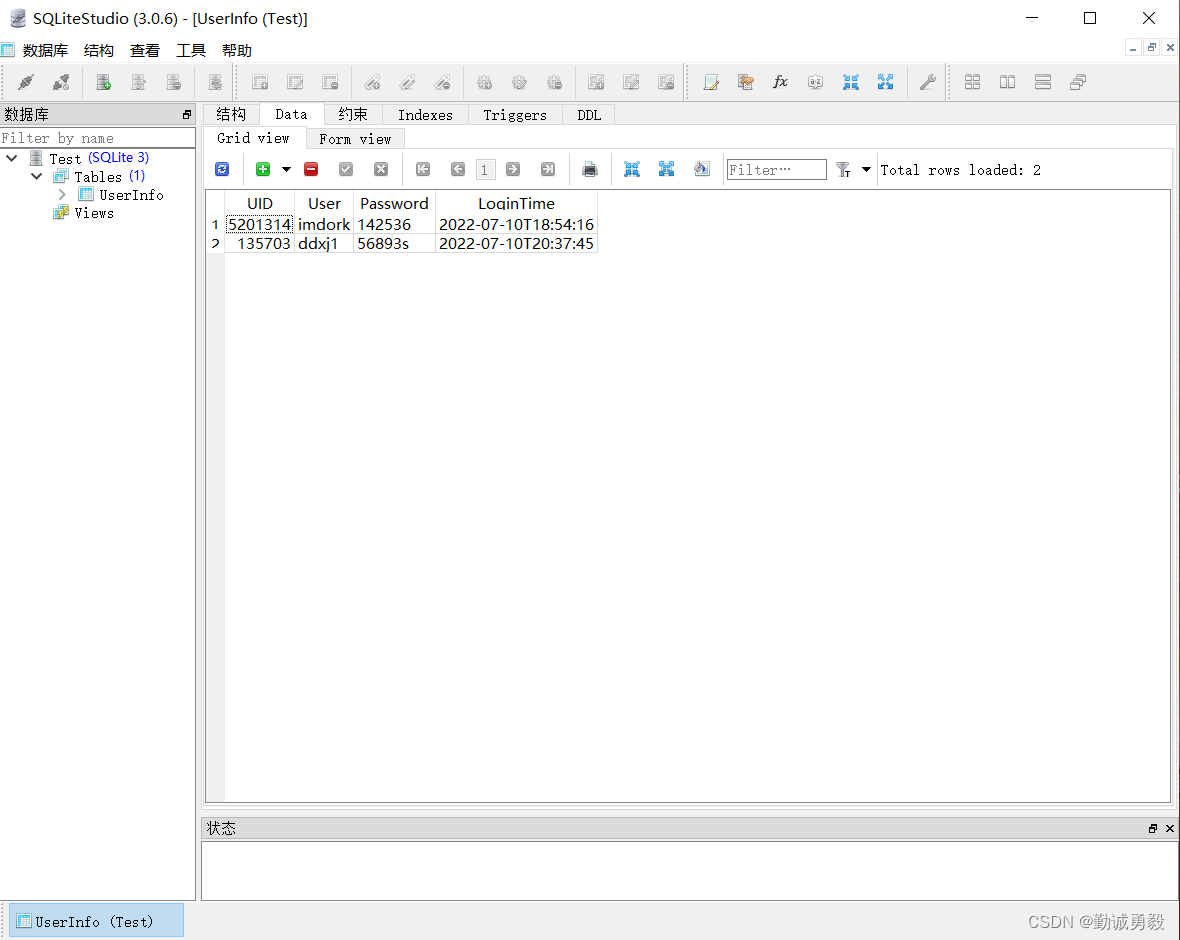Click the create index icon
1180x940 pixels.
[373, 82]
